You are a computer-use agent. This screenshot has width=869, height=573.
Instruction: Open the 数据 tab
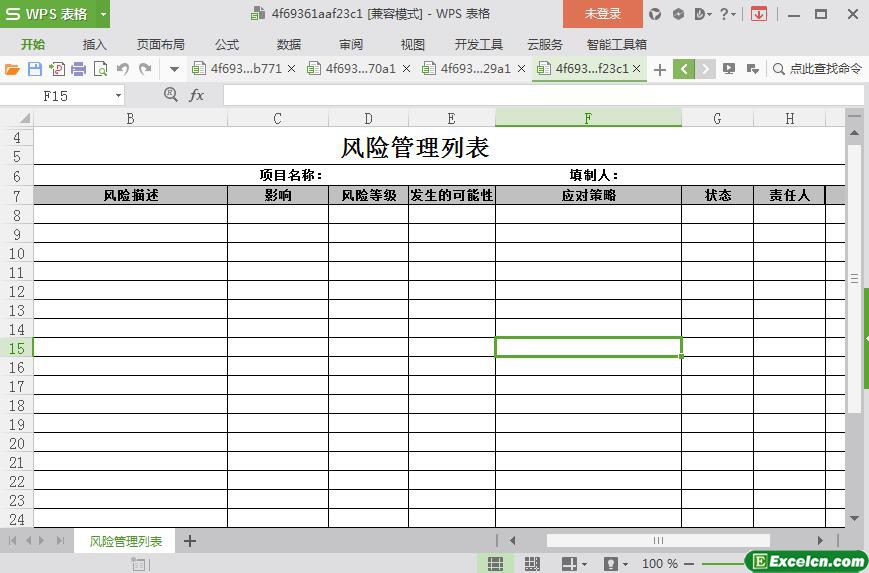tap(289, 44)
